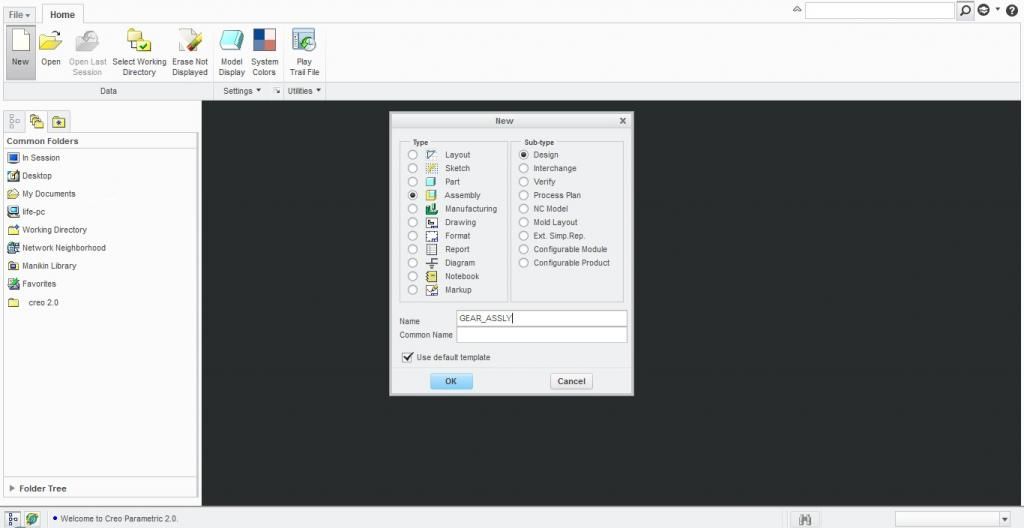Click the Play Trail File icon
The height and width of the screenshot is (528, 1024).
(304, 41)
